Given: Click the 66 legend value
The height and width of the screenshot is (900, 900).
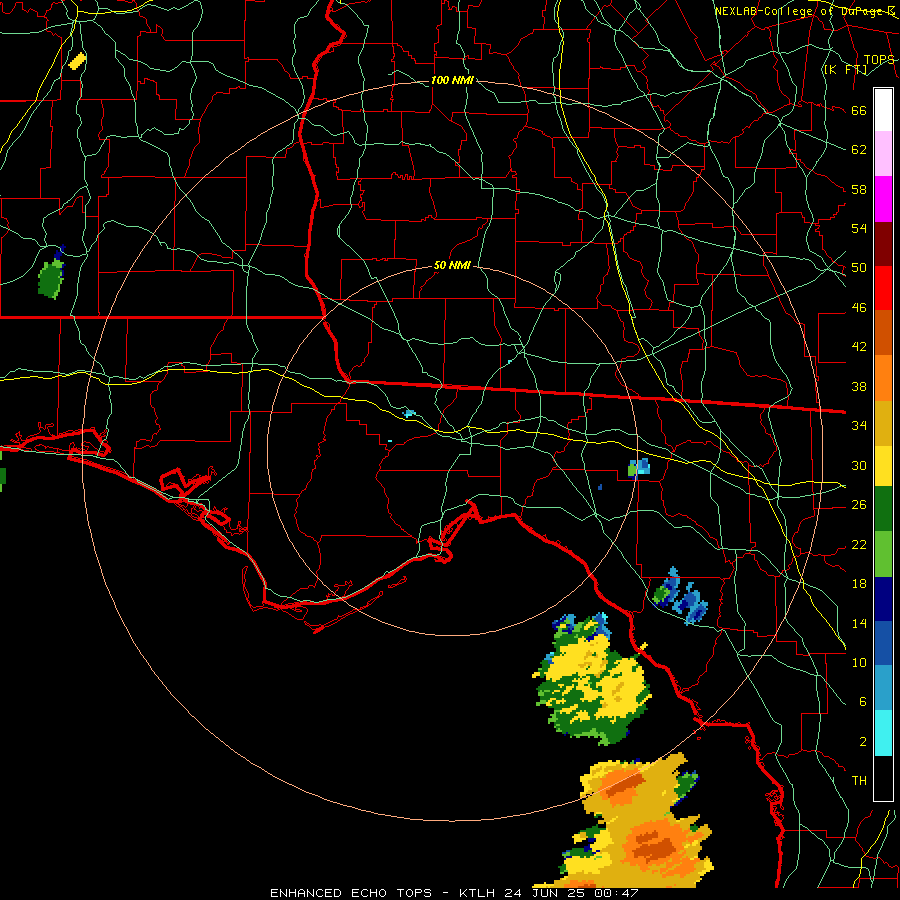Looking at the screenshot, I should point(859,110).
